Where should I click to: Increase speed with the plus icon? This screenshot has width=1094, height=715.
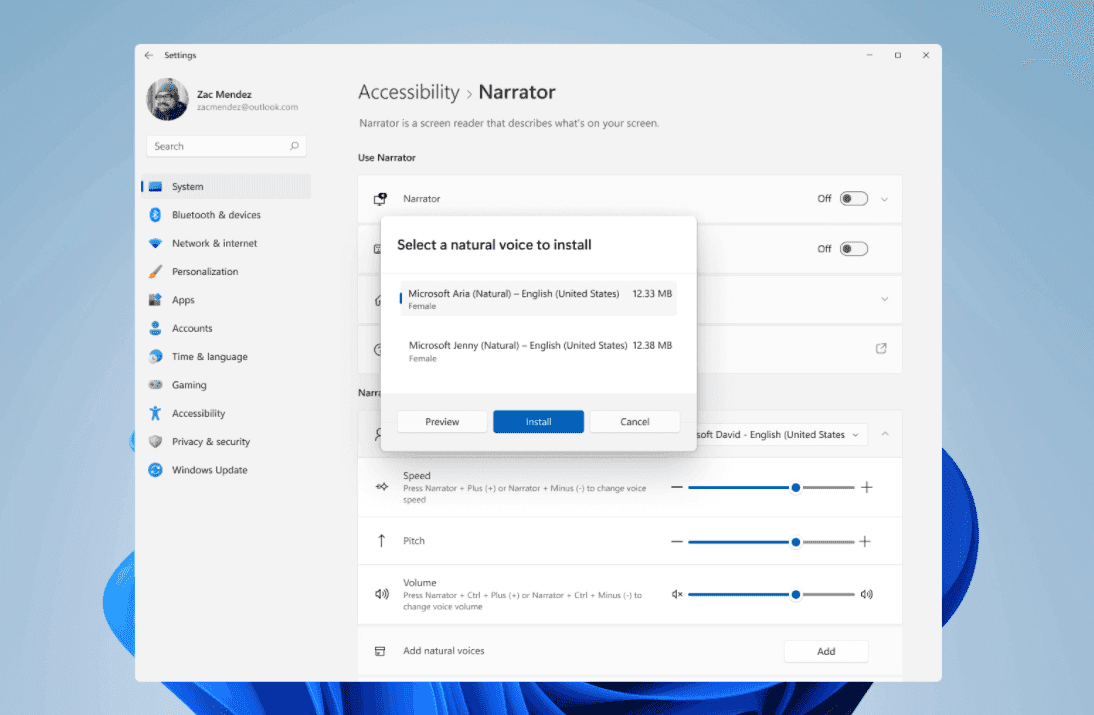click(x=867, y=487)
